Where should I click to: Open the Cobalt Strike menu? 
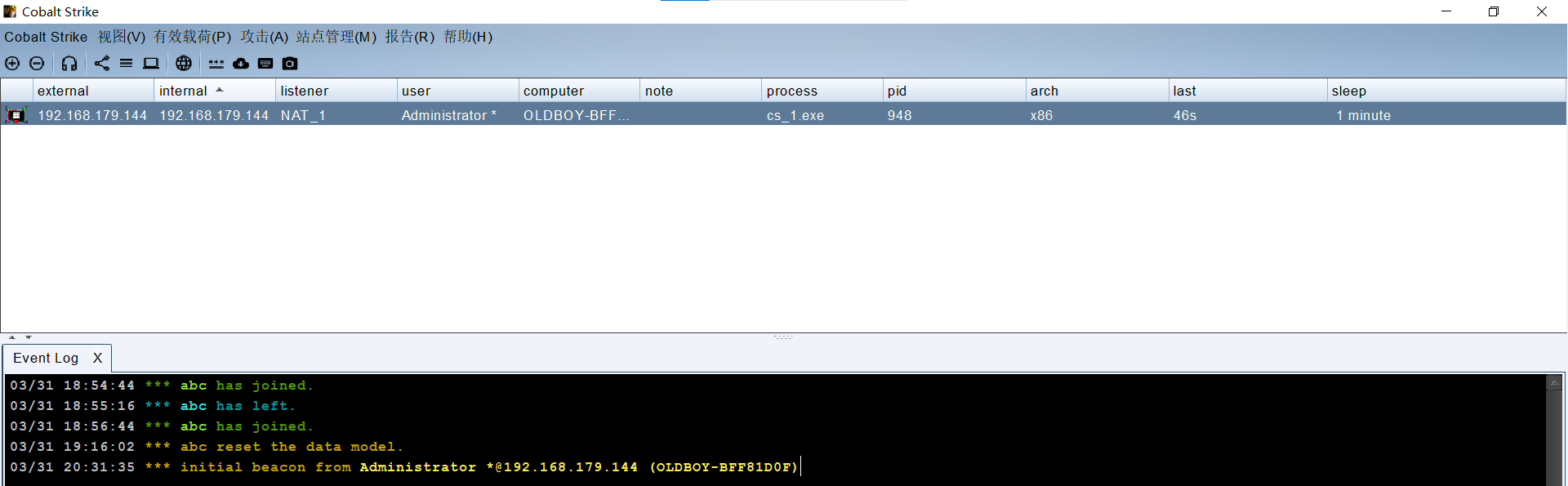pos(46,37)
